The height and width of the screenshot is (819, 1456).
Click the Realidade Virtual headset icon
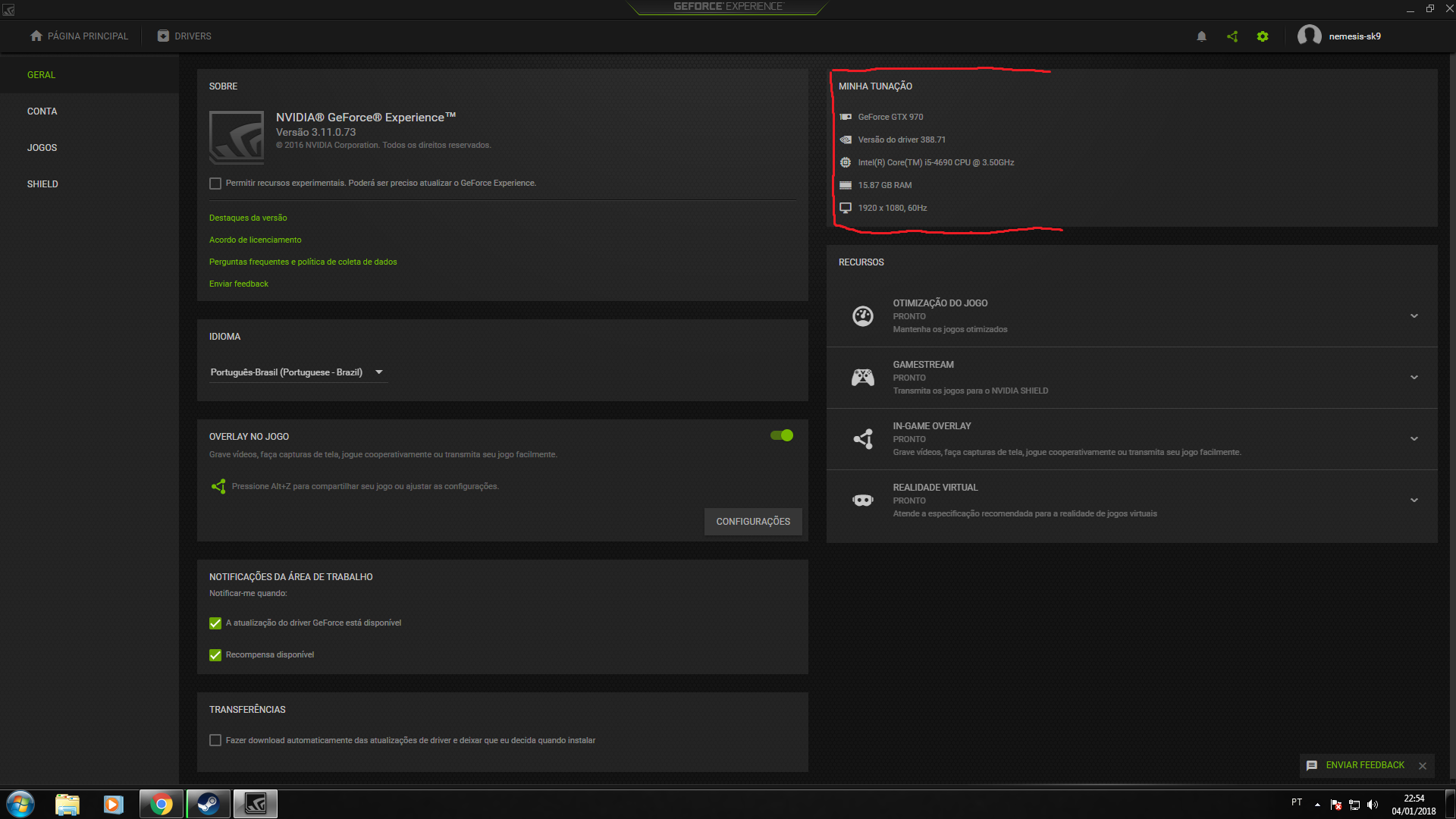click(x=863, y=500)
